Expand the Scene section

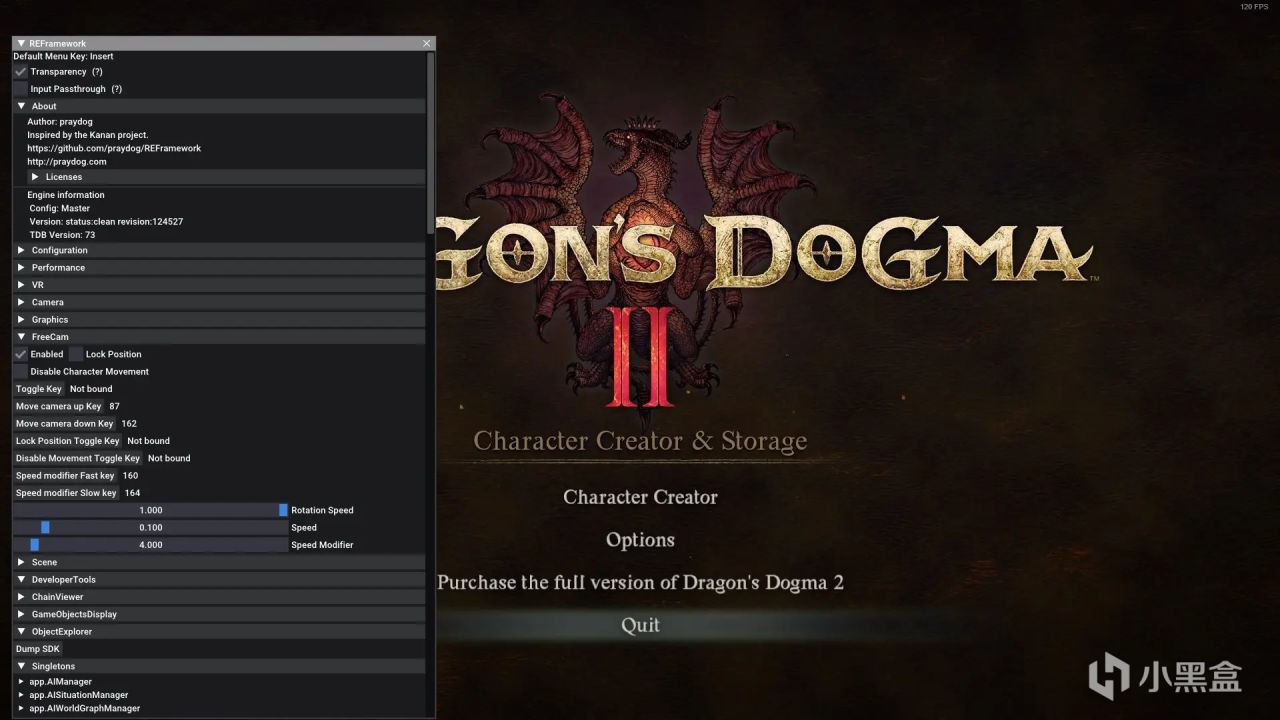tap(219, 562)
